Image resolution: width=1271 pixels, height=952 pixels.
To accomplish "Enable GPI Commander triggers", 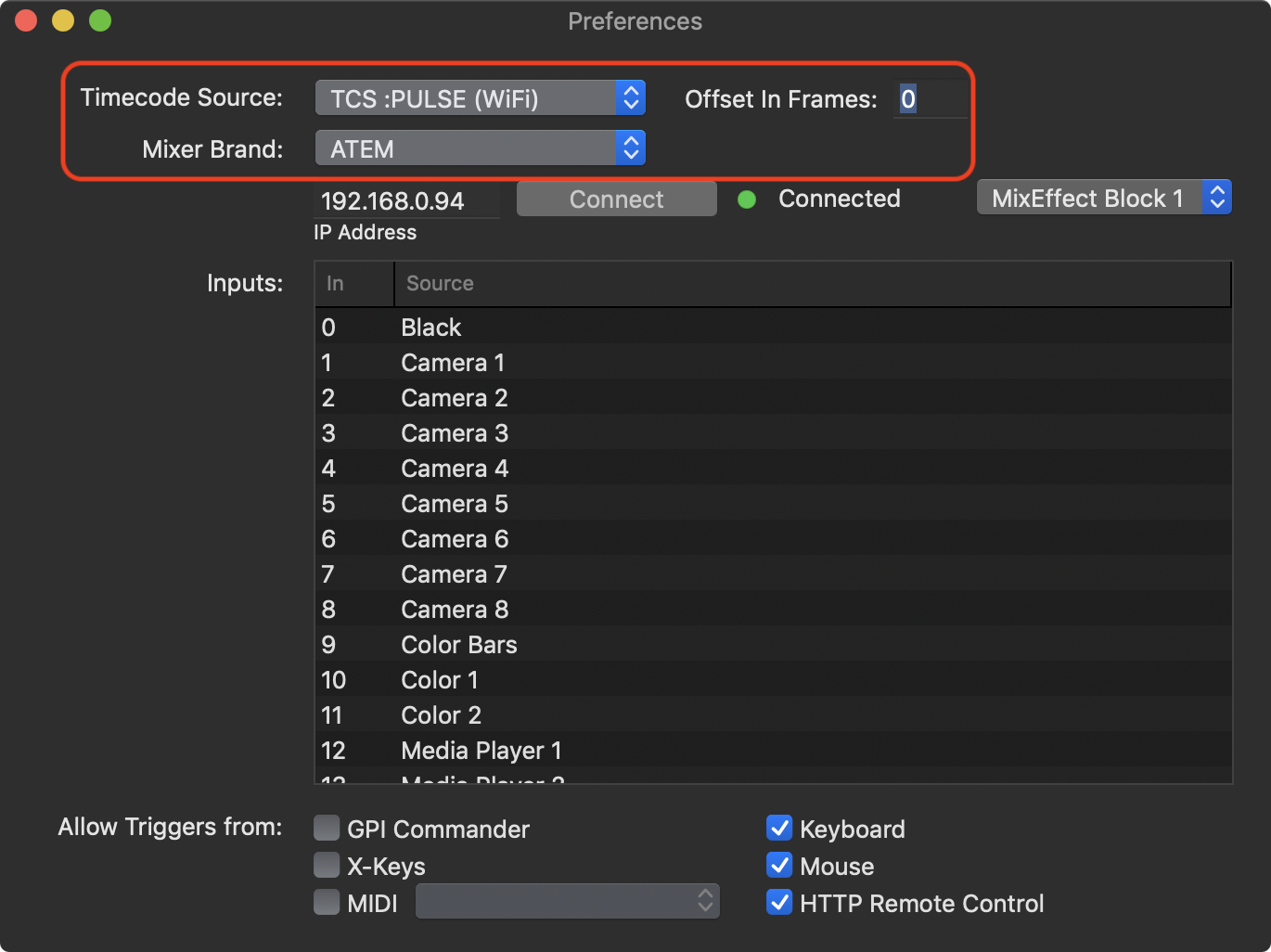I will coord(327,828).
